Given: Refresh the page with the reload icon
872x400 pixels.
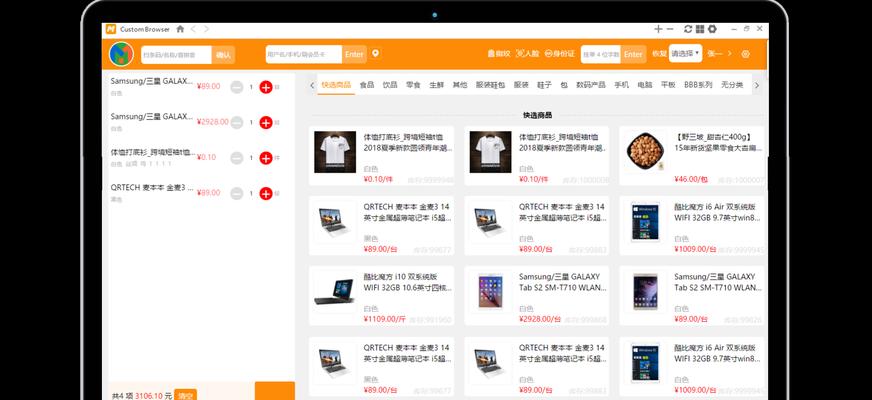Looking at the screenshot, I should pyautogui.click(x=688, y=29).
